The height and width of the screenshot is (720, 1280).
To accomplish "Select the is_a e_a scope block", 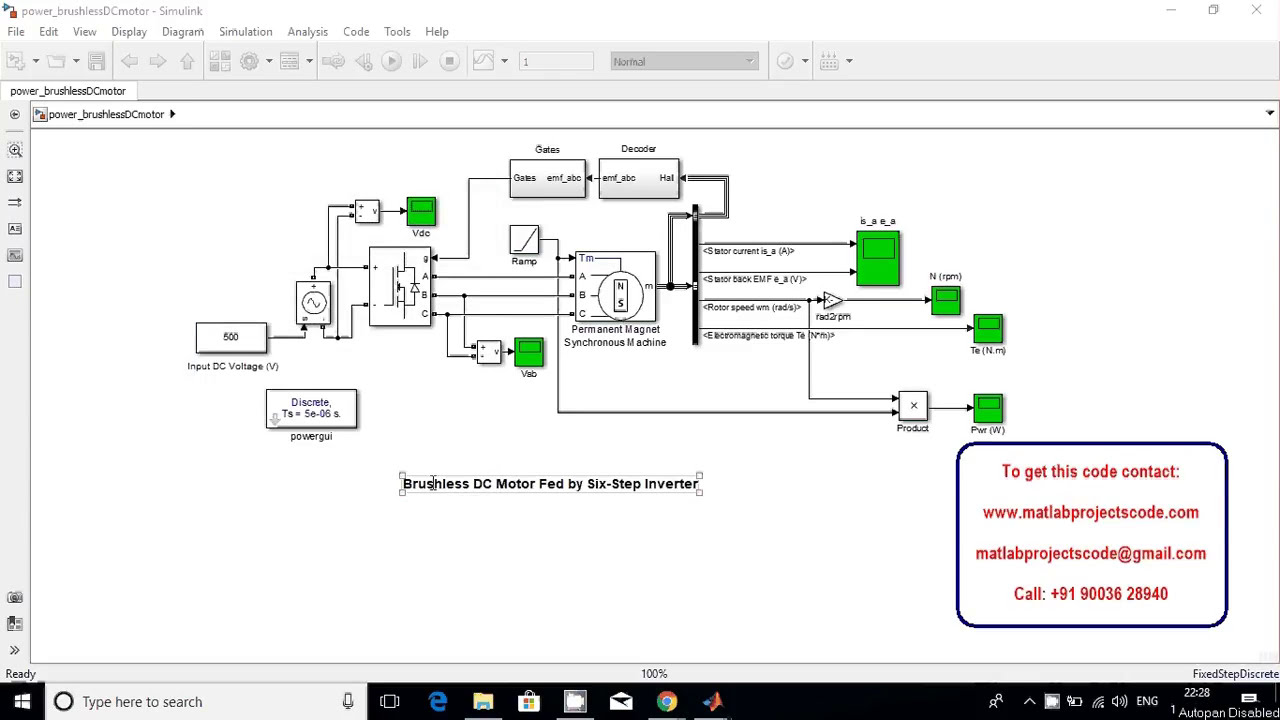I will (x=877, y=258).
